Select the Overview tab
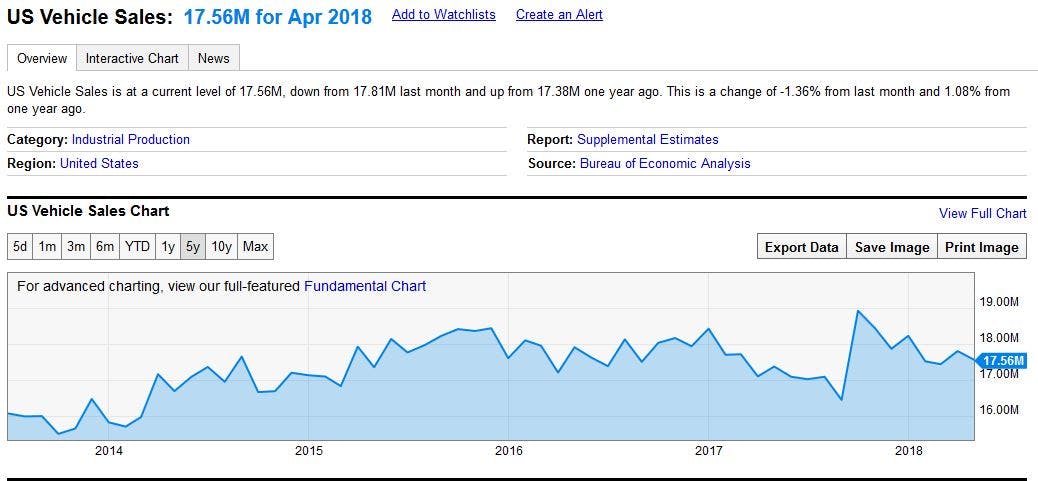1038x481 pixels. point(42,58)
